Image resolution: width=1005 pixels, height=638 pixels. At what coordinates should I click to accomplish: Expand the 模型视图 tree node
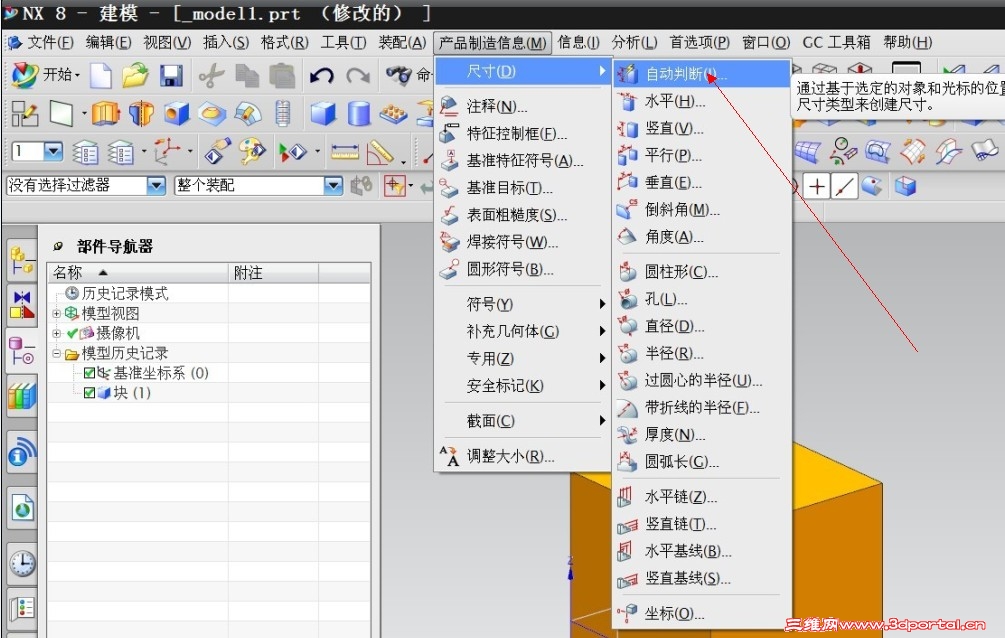point(56,314)
